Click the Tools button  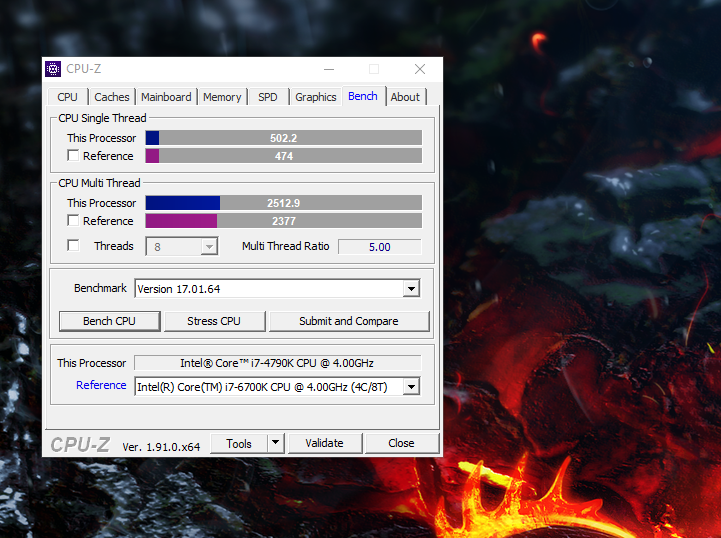[x=239, y=443]
